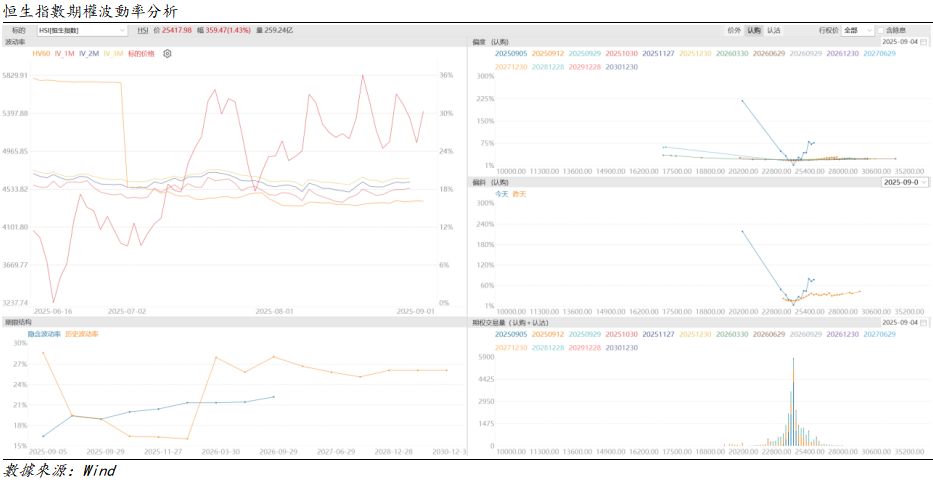Click calendar icon in option volume panel
The image size is (933, 490).
coord(924,323)
